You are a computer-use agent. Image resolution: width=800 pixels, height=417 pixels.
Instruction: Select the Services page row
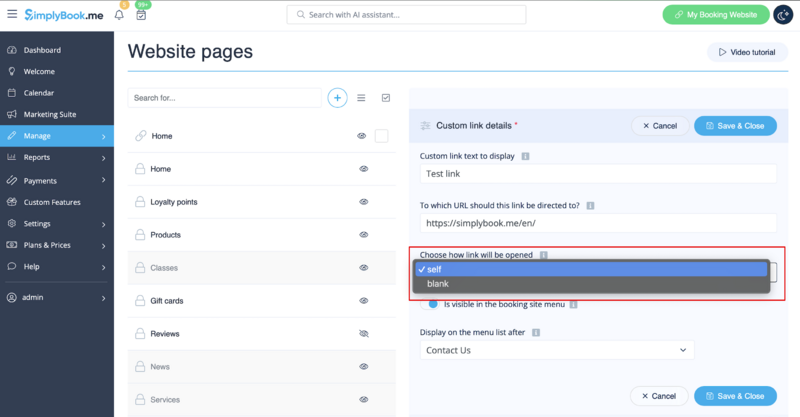(262, 400)
